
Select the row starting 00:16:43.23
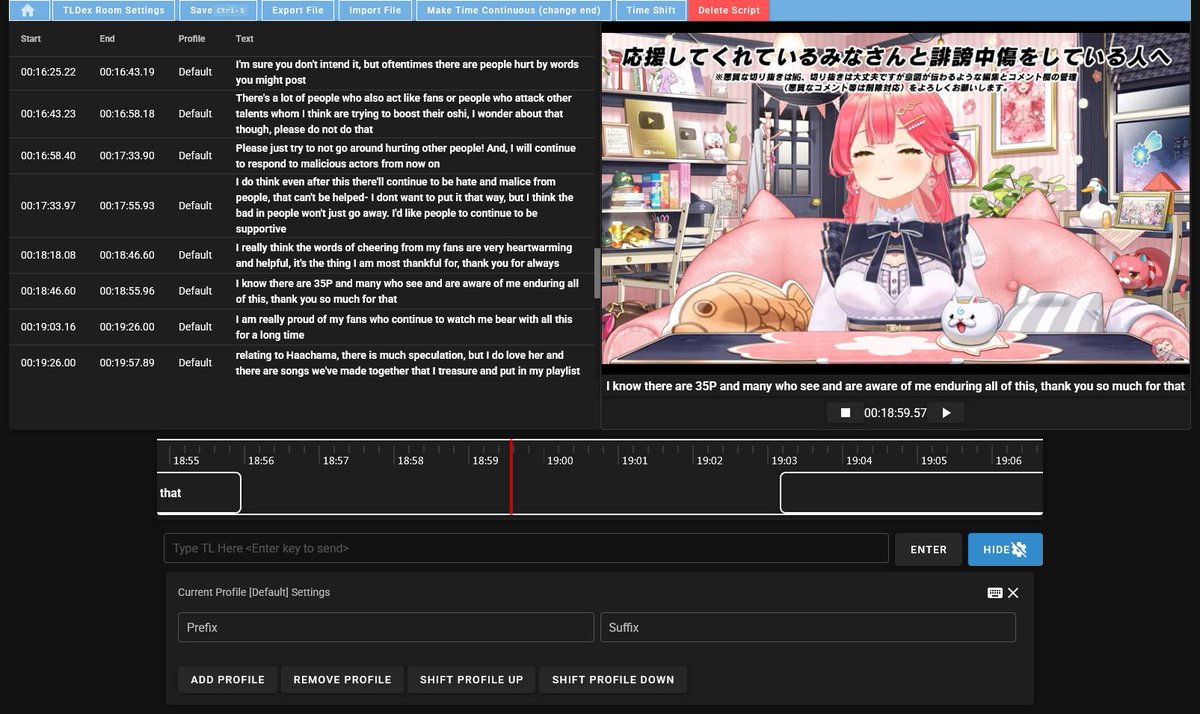click(301, 114)
